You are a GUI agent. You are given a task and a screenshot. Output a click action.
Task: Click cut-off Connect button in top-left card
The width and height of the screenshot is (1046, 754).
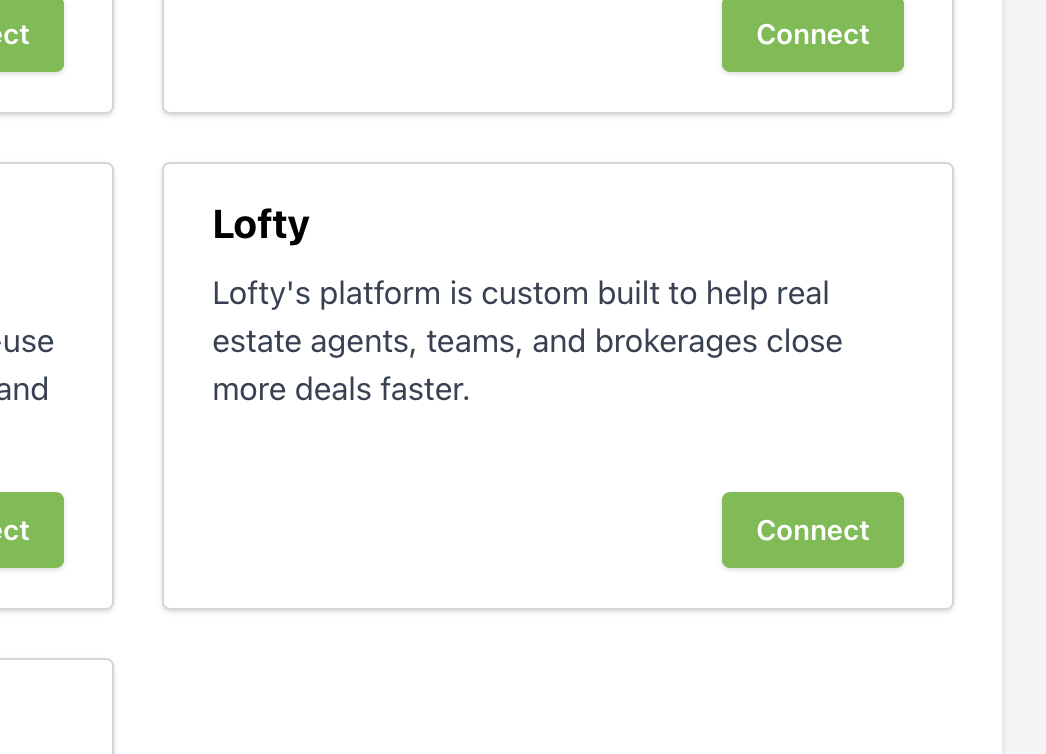click(30, 35)
